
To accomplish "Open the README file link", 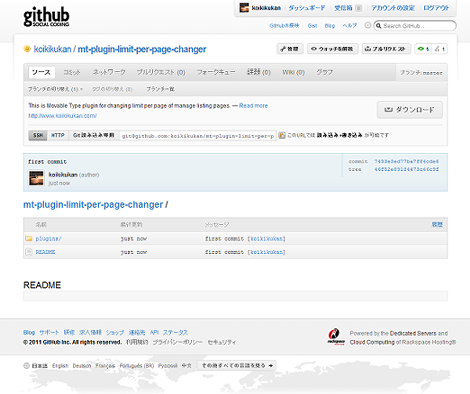I will pos(45,252).
